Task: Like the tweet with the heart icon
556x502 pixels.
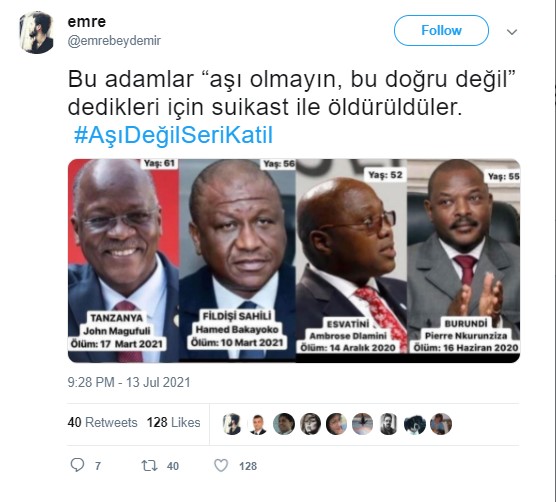Action: coord(221,465)
